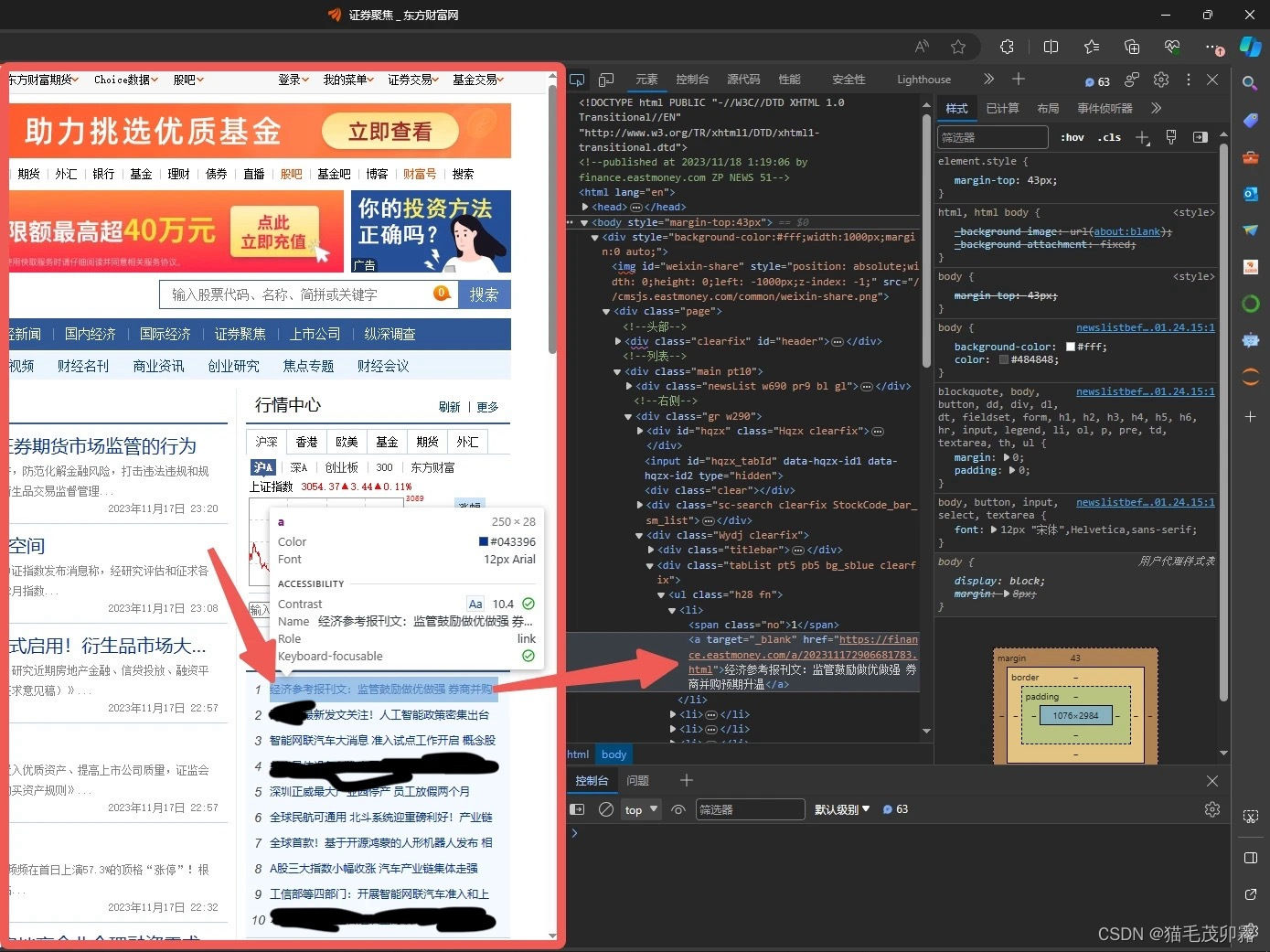
Task: Click 点此立即充值 ad button
Action: [273, 232]
